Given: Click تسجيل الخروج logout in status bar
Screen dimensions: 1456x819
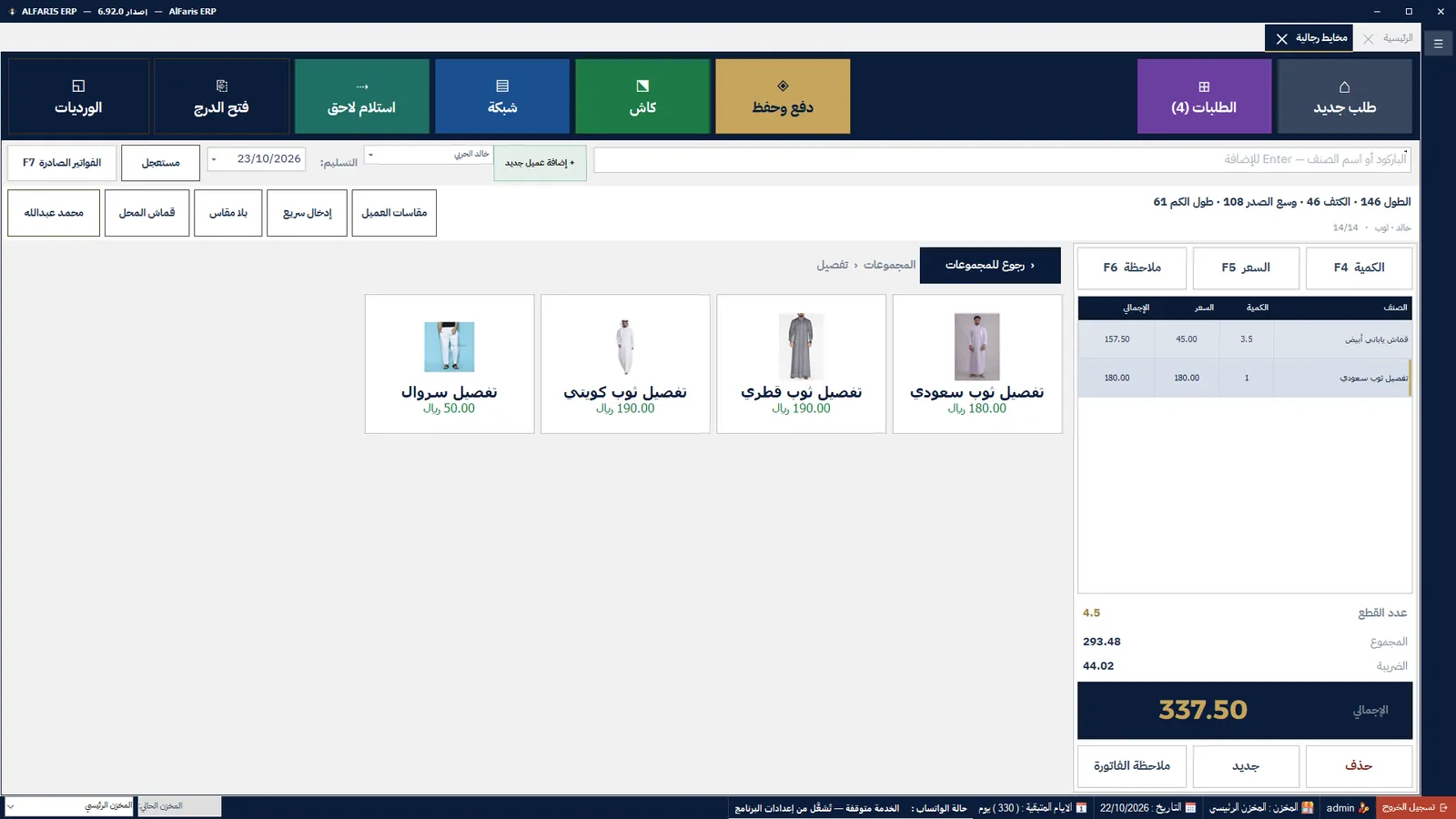Looking at the screenshot, I should coord(1415,807).
